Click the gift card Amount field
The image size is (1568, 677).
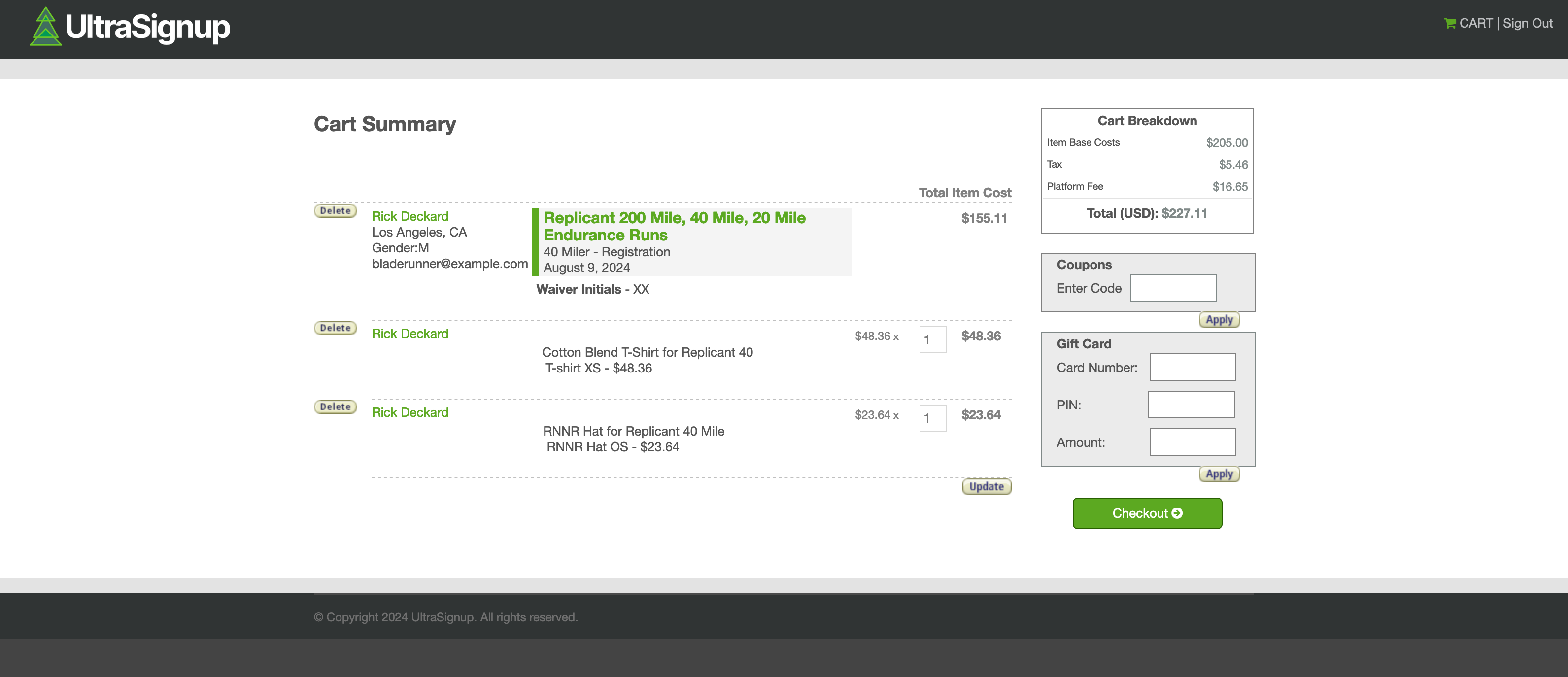(x=1192, y=442)
